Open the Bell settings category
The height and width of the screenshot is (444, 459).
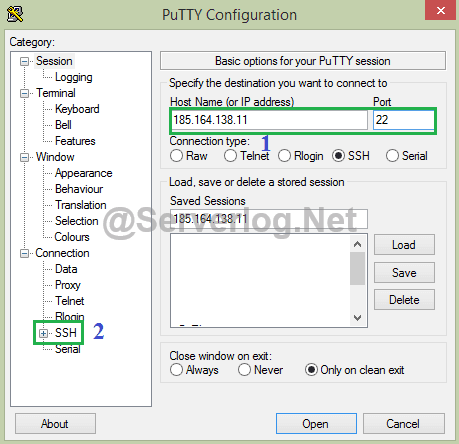(63, 125)
